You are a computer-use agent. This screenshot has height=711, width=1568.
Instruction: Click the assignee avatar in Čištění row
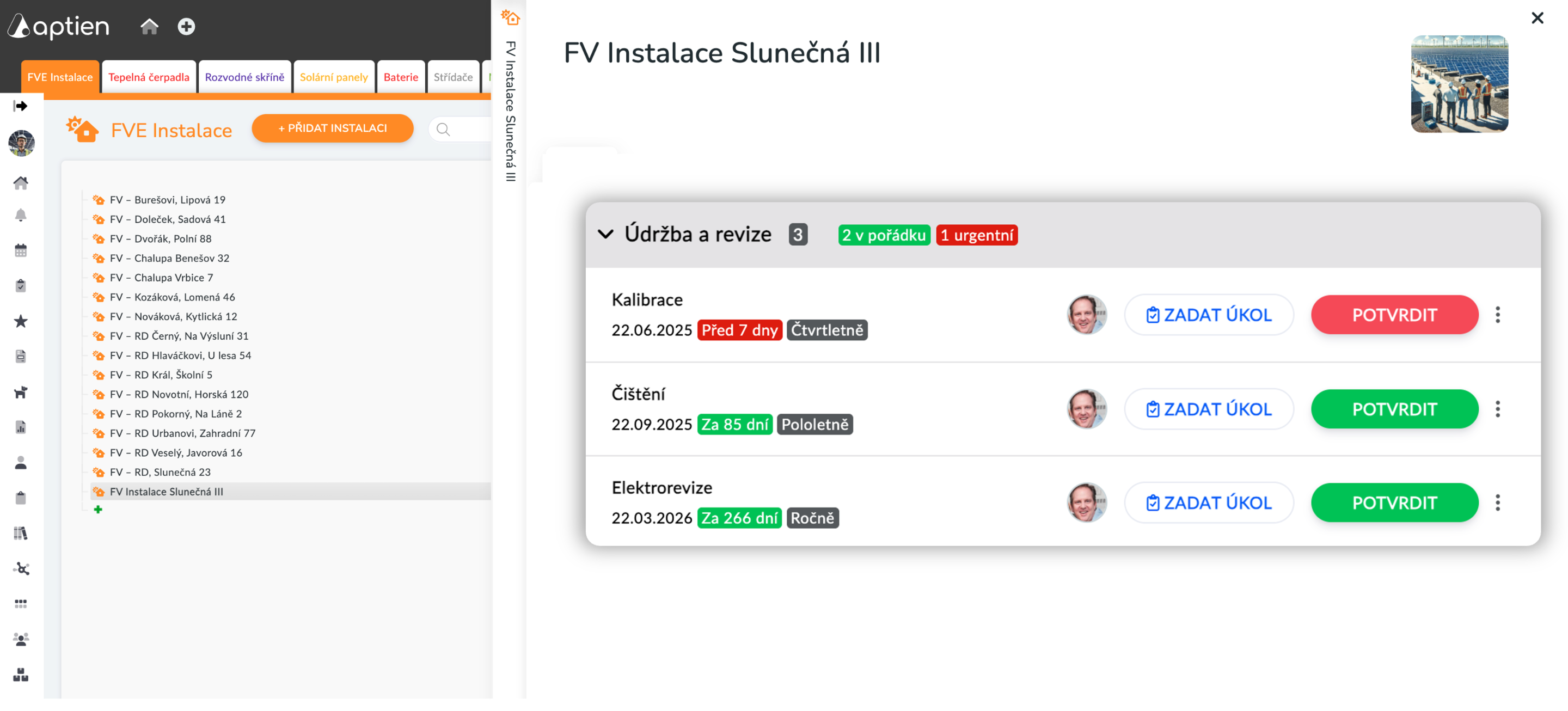[x=1087, y=409]
